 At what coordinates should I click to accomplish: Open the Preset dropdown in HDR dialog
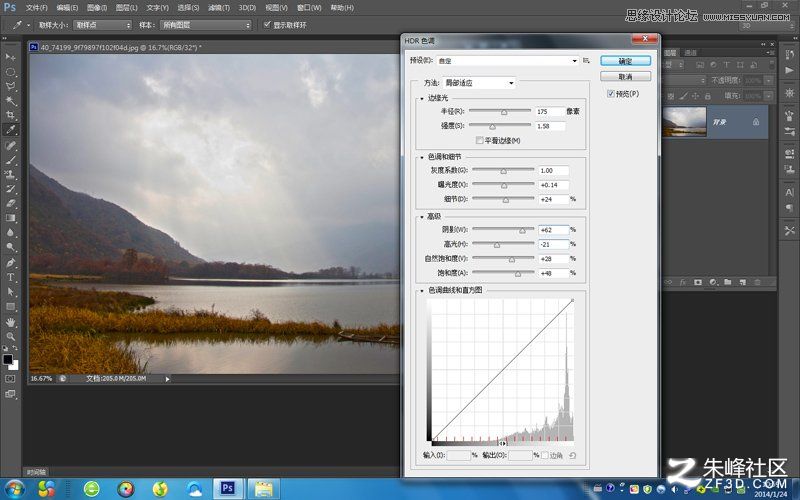click(x=508, y=61)
